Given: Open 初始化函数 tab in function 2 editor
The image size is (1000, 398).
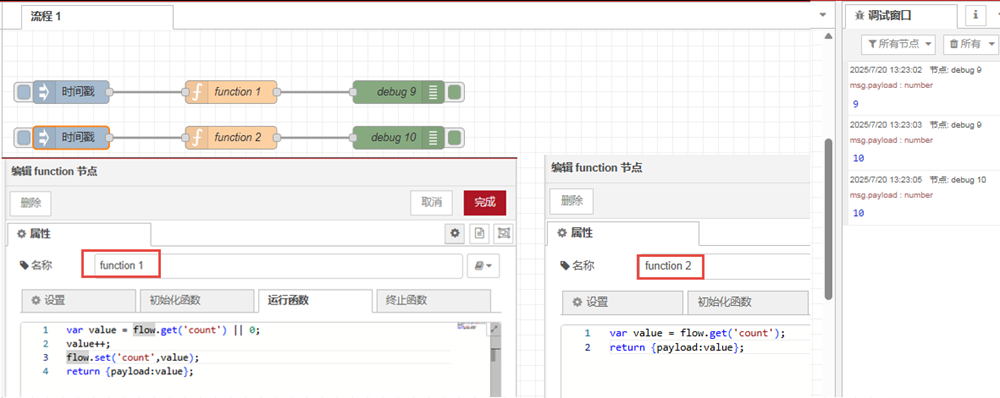Looking at the screenshot, I should (747, 302).
